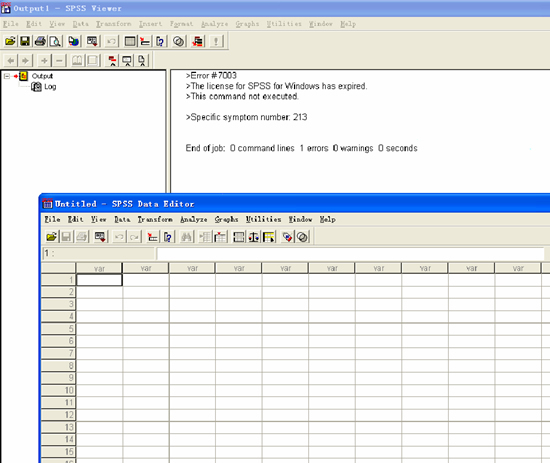550x463 pixels.
Task: Click Use Sets icon in Data Editor
Action: [302, 237]
